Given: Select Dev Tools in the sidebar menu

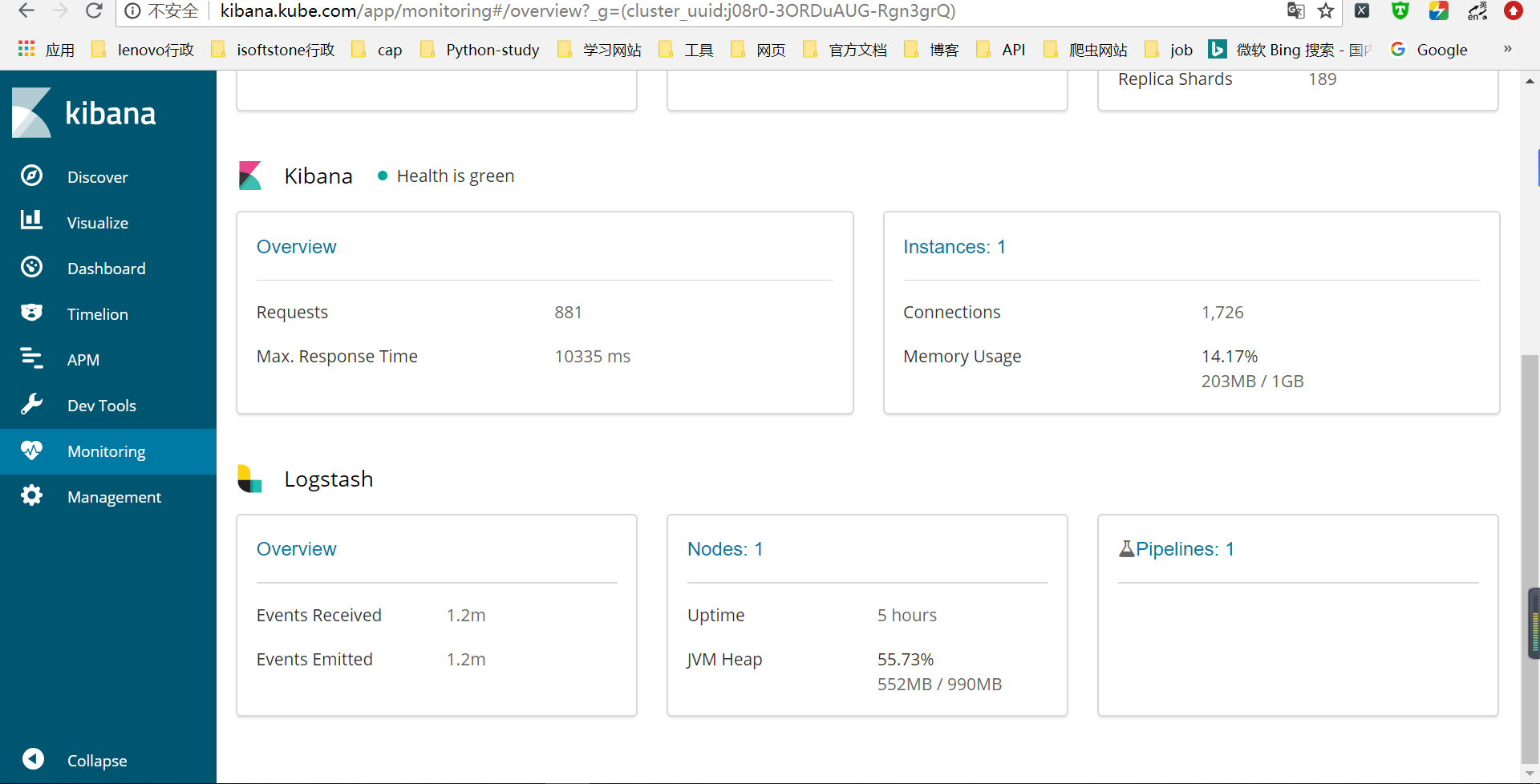Looking at the screenshot, I should [101, 406].
